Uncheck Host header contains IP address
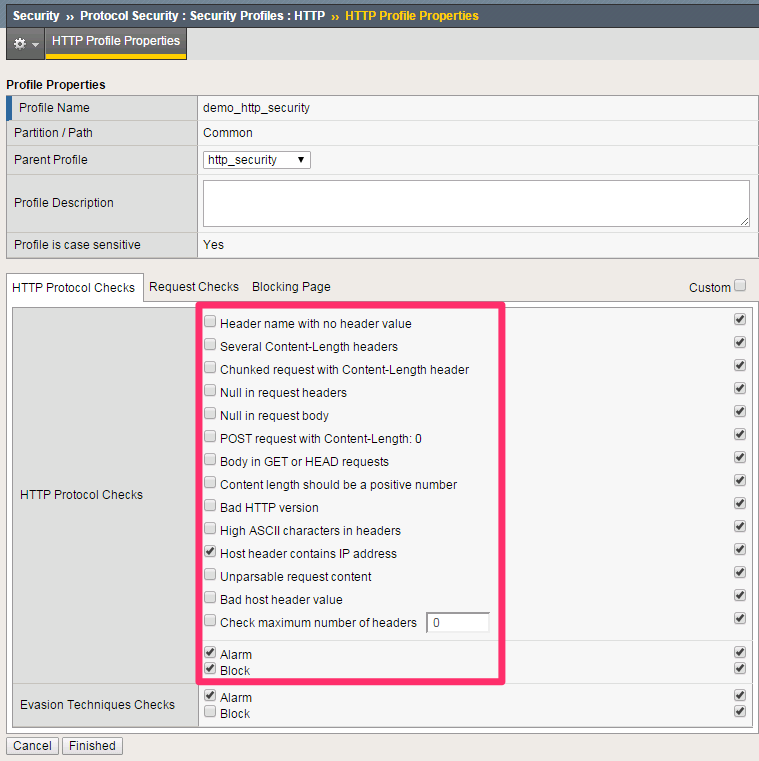Image resolution: width=759 pixels, height=761 pixels. coord(210,551)
